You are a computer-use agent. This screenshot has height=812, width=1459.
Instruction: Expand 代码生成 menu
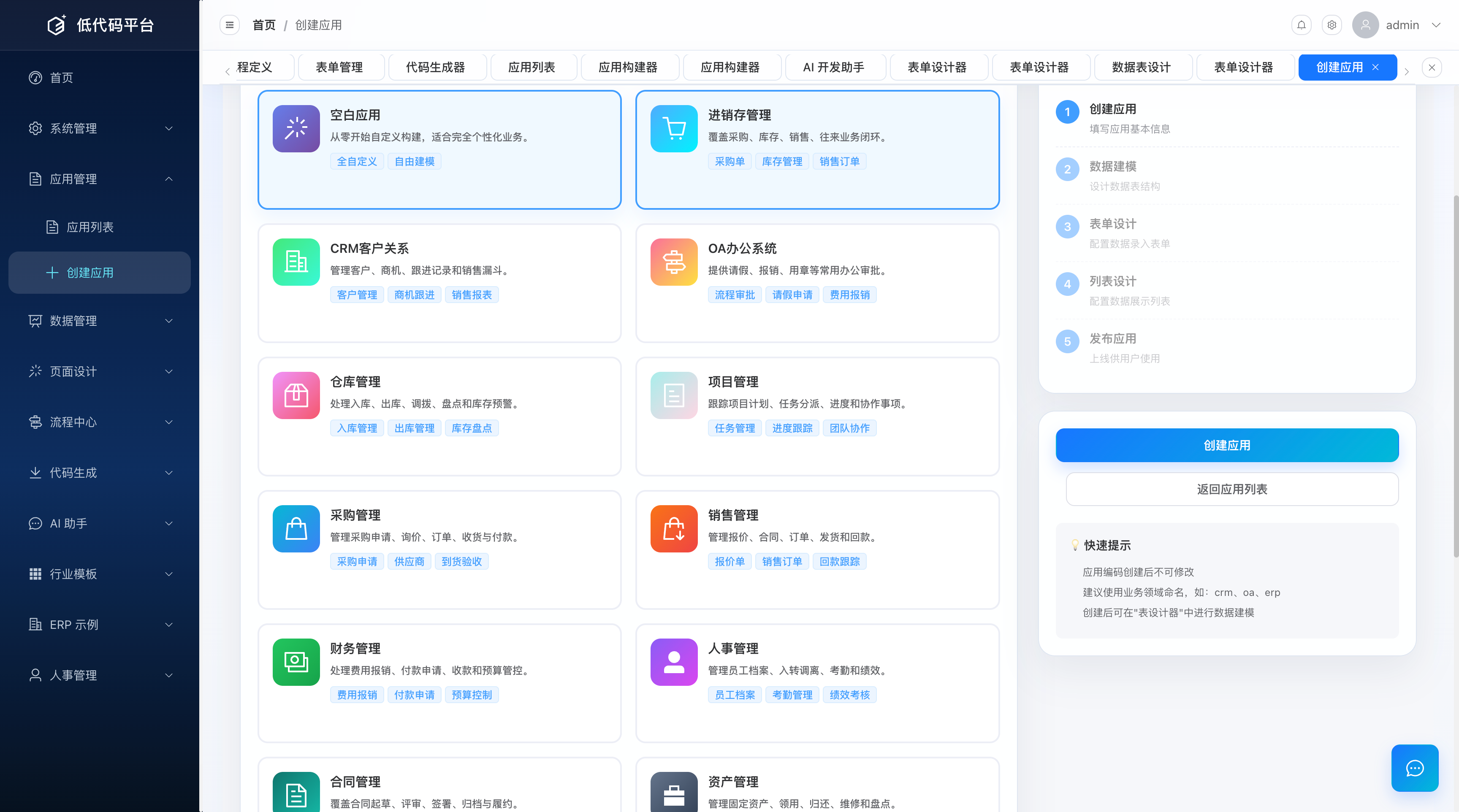(x=100, y=473)
